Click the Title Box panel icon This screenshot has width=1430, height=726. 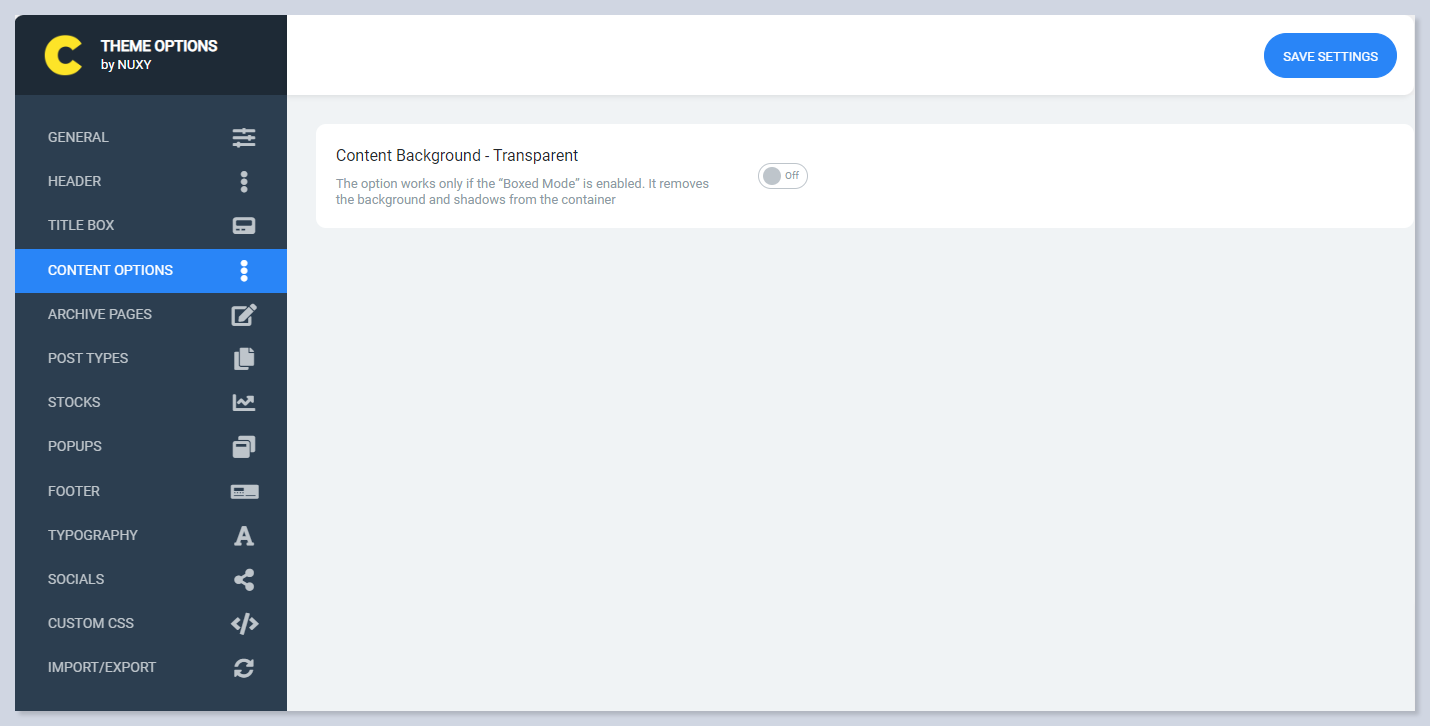pos(244,226)
